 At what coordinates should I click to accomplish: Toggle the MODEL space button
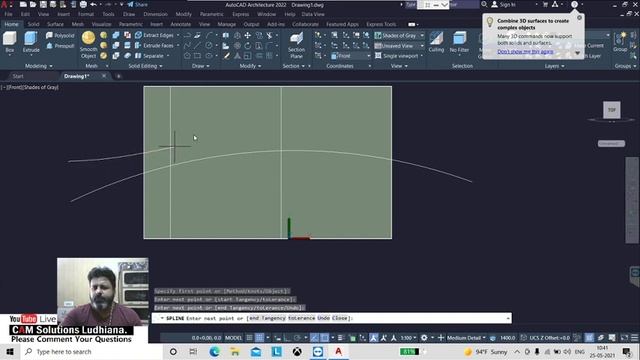(233, 338)
